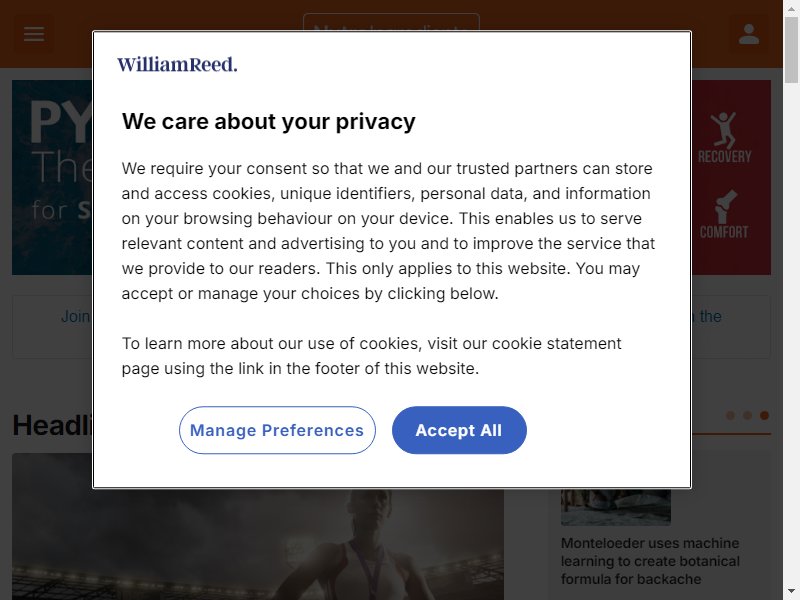Follow the 'Join' promo link text
The width and height of the screenshot is (800, 600).
click(76, 316)
